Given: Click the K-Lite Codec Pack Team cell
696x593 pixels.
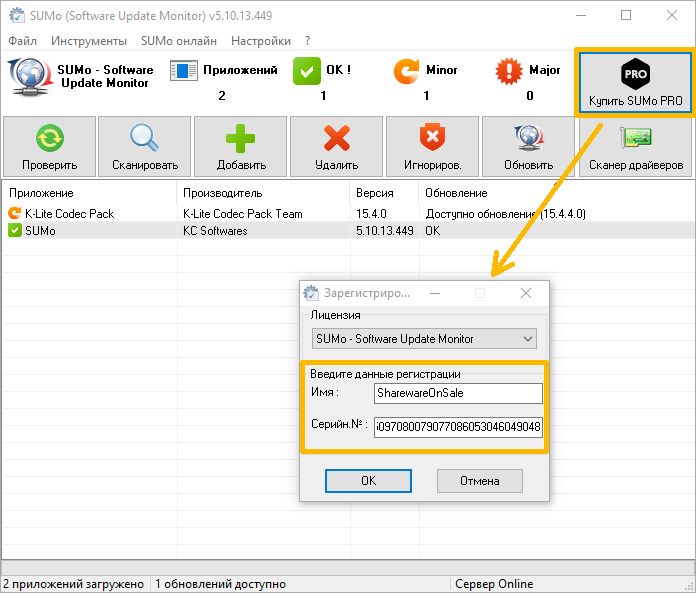Looking at the screenshot, I should click(x=242, y=214).
